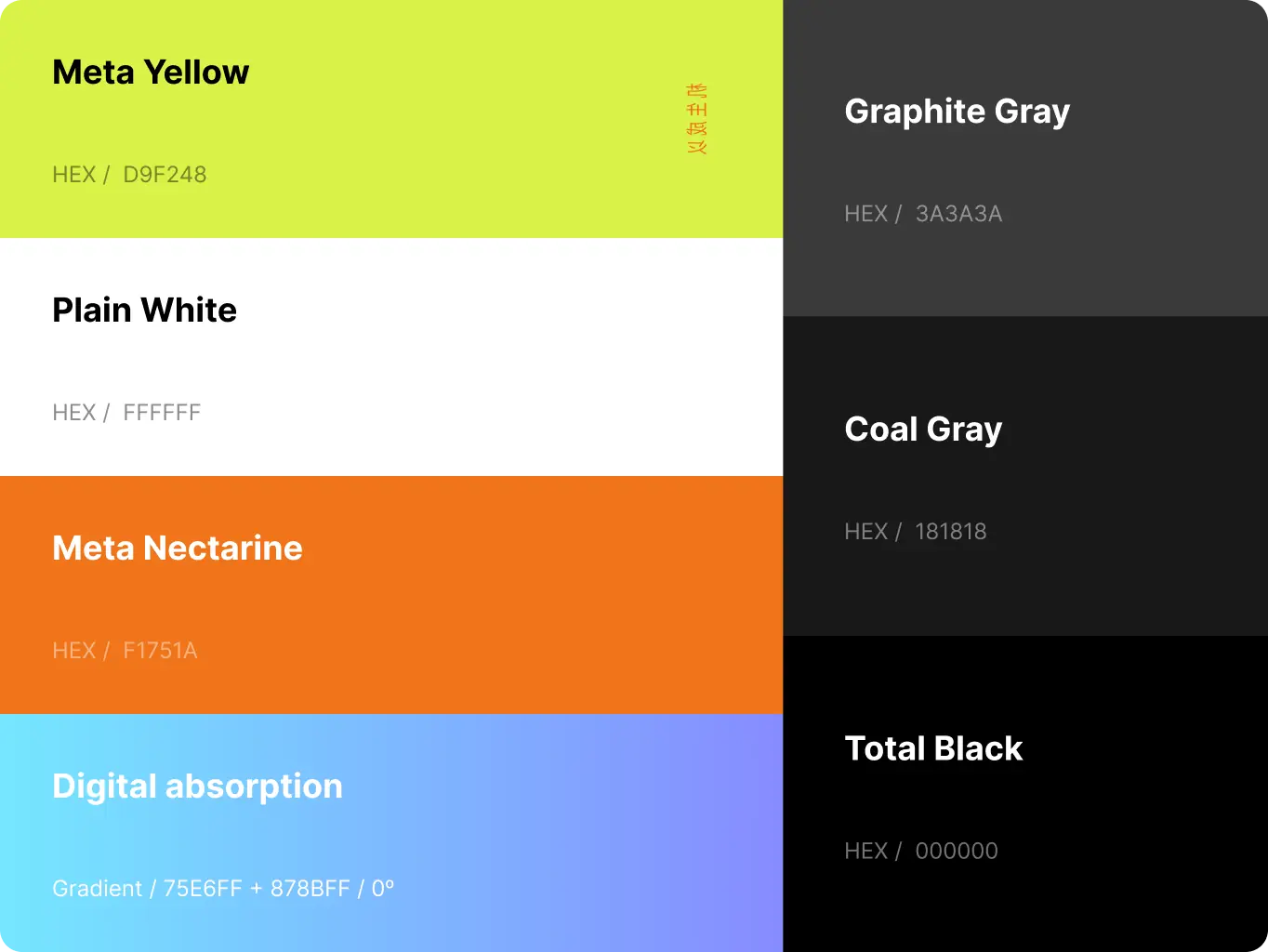Image resolution: width=1268 pixels, height=952 pixels.
Task: Pick the cyan-to-violet gradient swatch block
Action: [x=391, y=833]
